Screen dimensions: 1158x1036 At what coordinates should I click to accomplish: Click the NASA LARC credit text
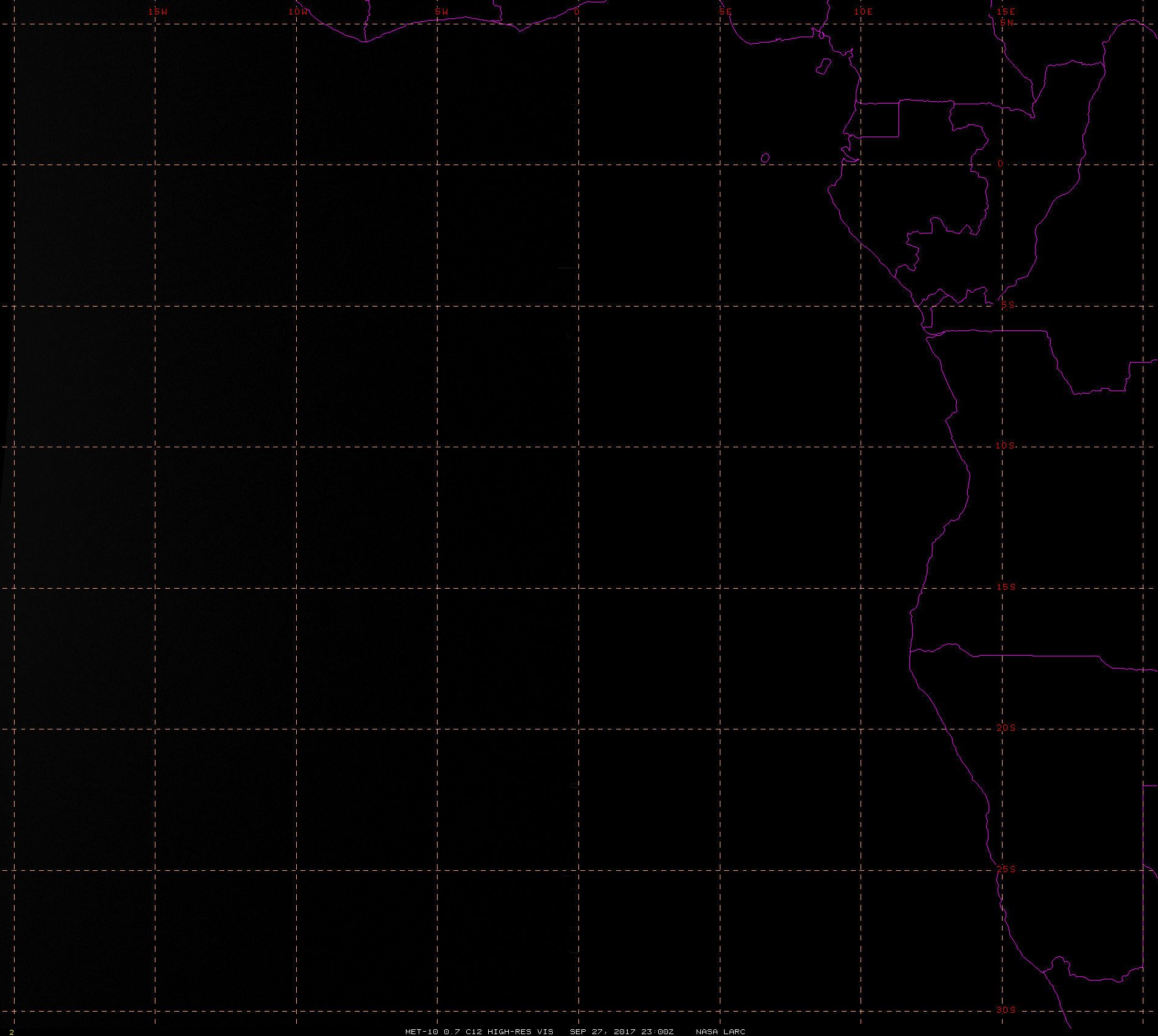pyautogui.click(x=720, y=1031)
